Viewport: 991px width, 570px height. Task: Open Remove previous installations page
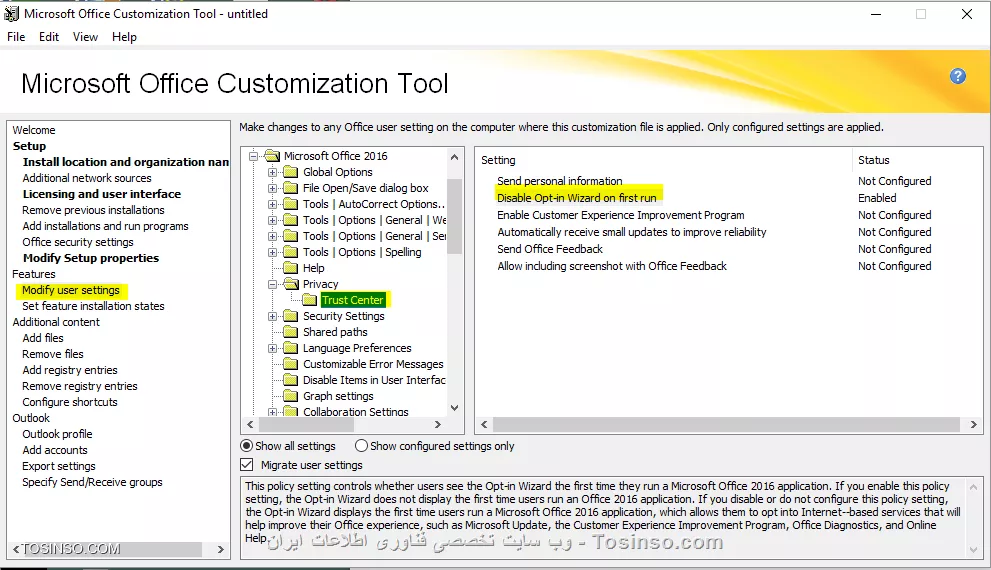pyautogui.click(x=93, y=210)
